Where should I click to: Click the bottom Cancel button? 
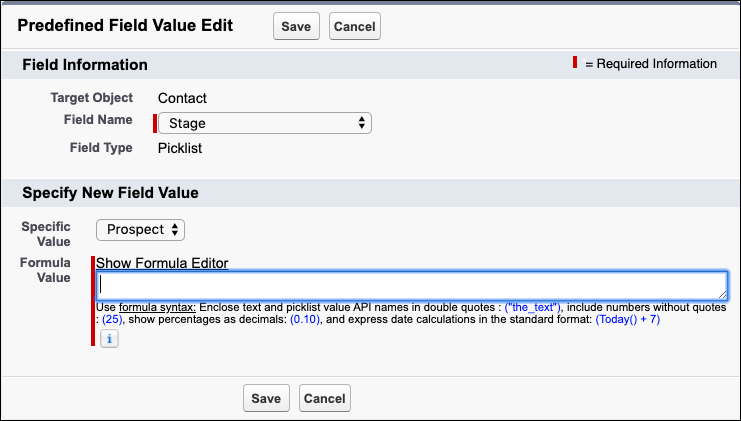pos(325,398)
